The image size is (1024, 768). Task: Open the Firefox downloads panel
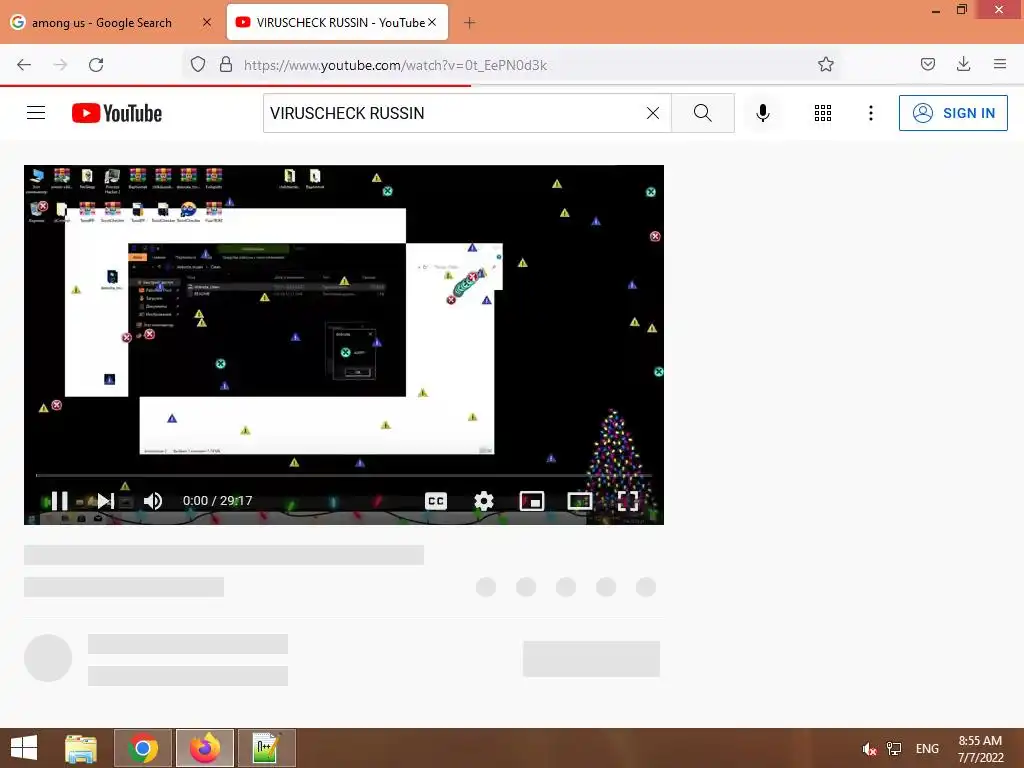[963, 64]
